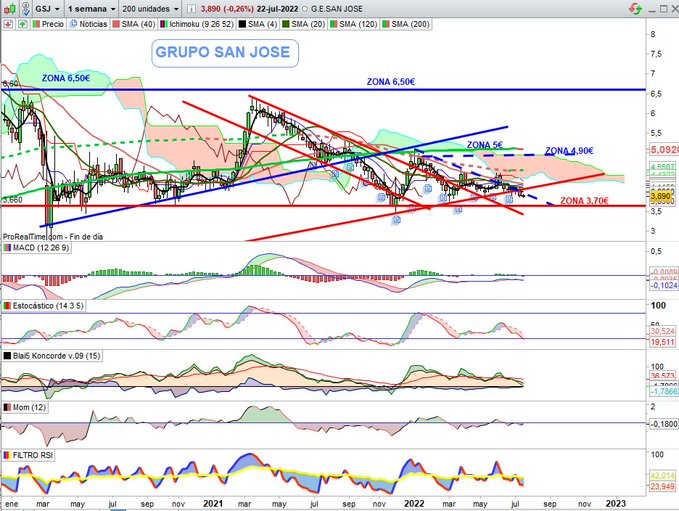Click the yellow 3,890 current price tag
679x511 pixels.
(662, 196)
